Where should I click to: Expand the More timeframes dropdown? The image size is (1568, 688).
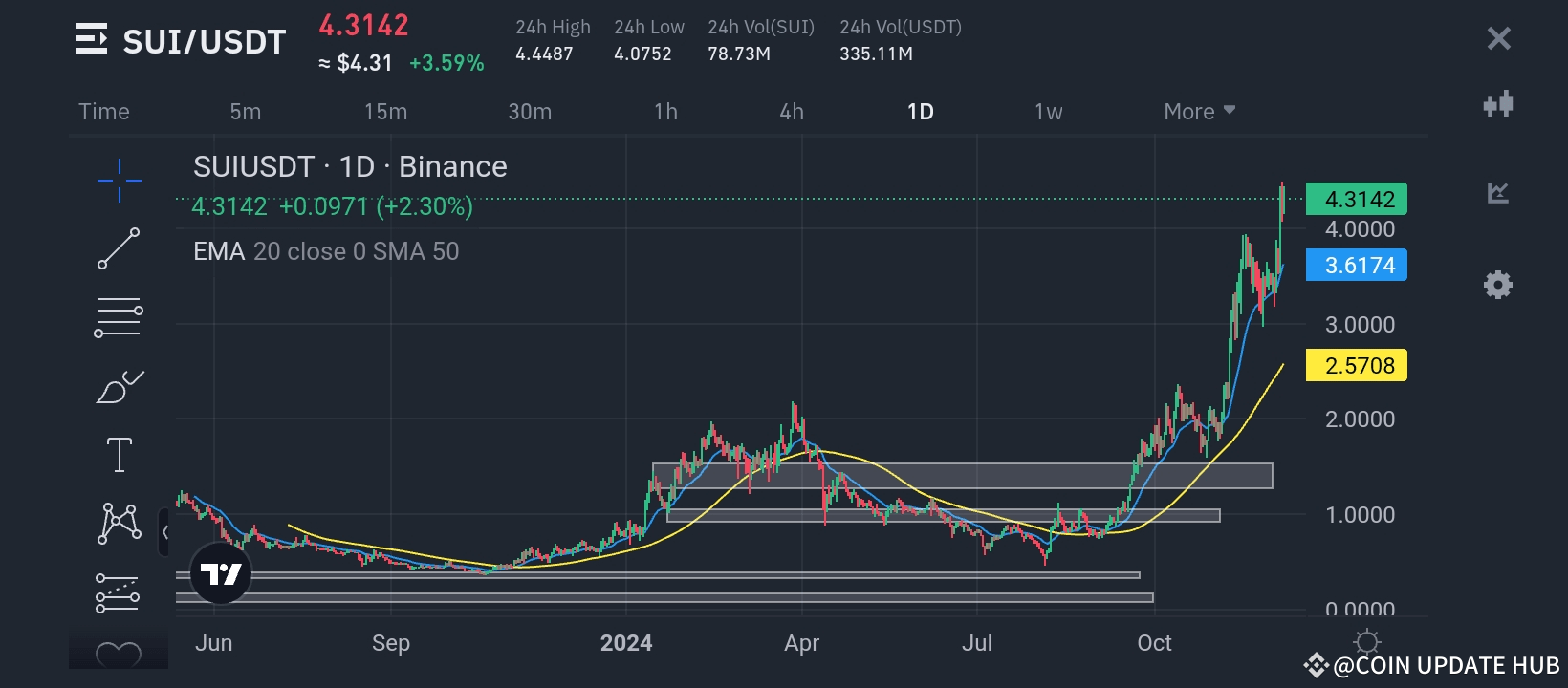click(x=1200, y=112)
